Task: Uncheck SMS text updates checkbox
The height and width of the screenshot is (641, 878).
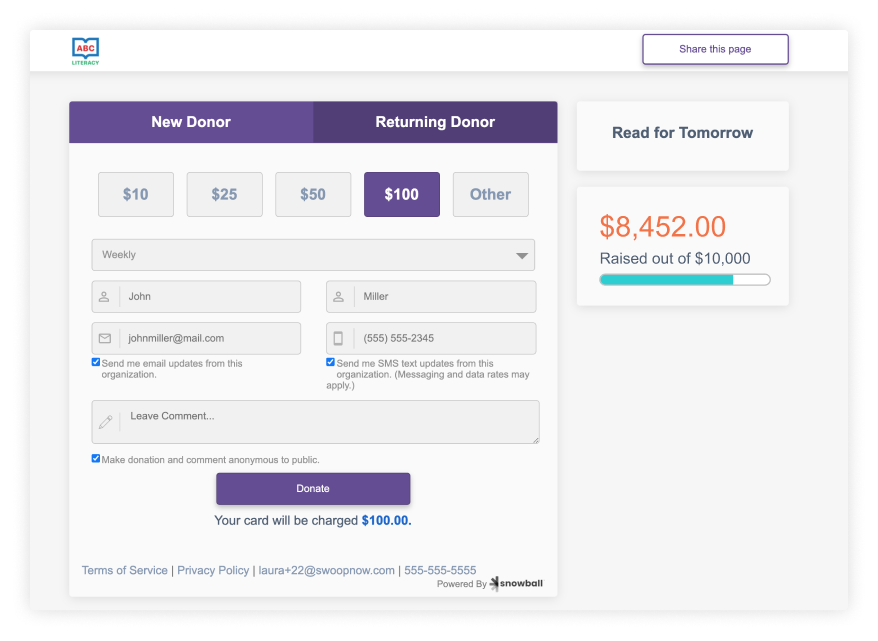Action: tap(331, 362)
